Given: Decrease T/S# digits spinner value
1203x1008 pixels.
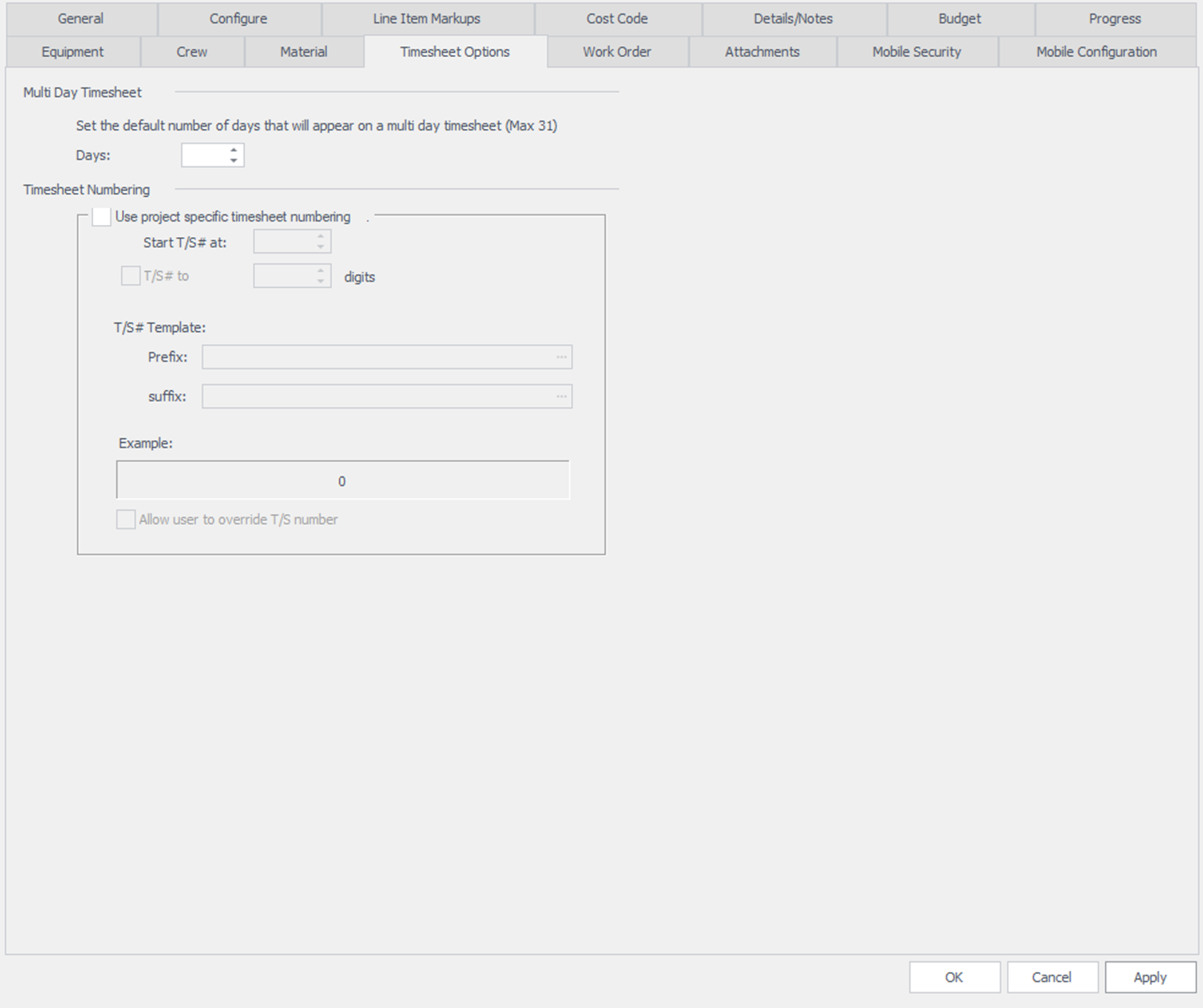Looking at the screenshot, I should click(x=320, y=281).
